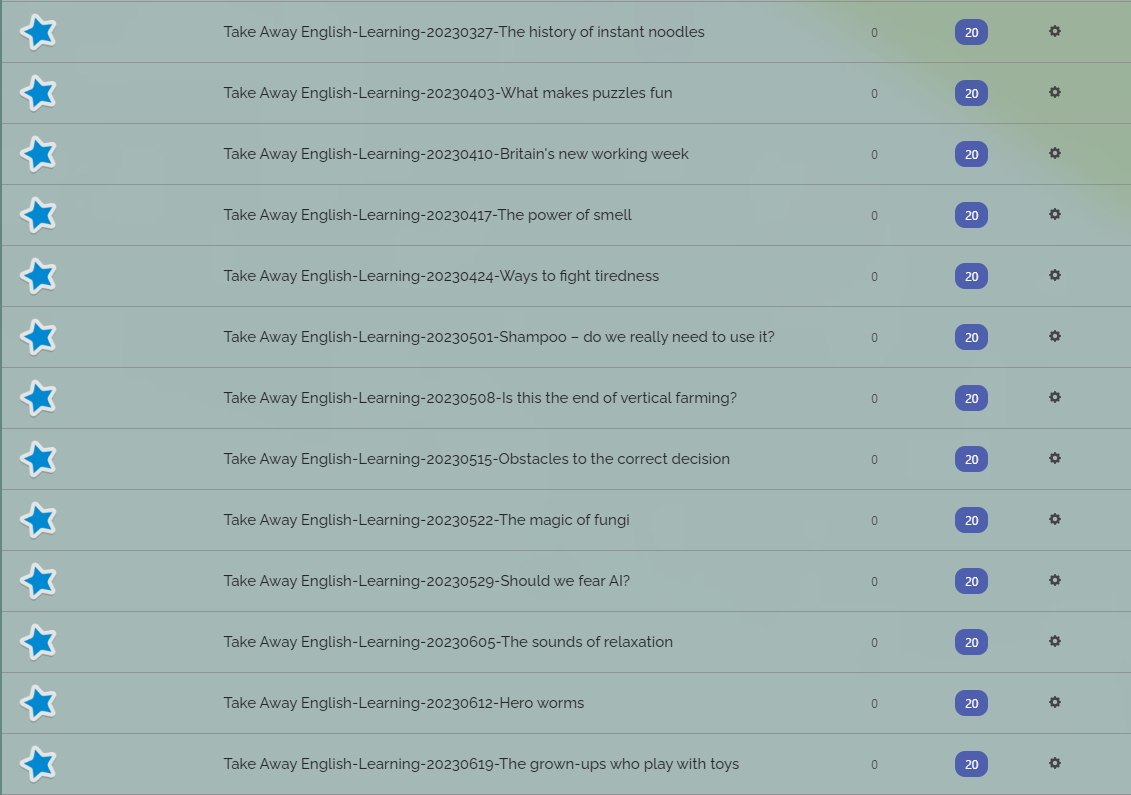Open gear options for Britain's new working week
This screenshot has width=1131, height=795.
[1055, 154]
